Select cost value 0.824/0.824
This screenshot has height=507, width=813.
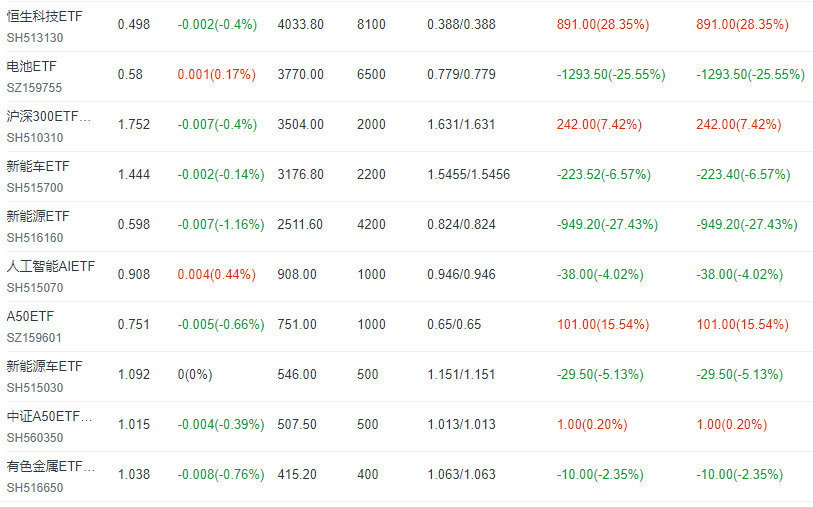[x=461, y=224]
